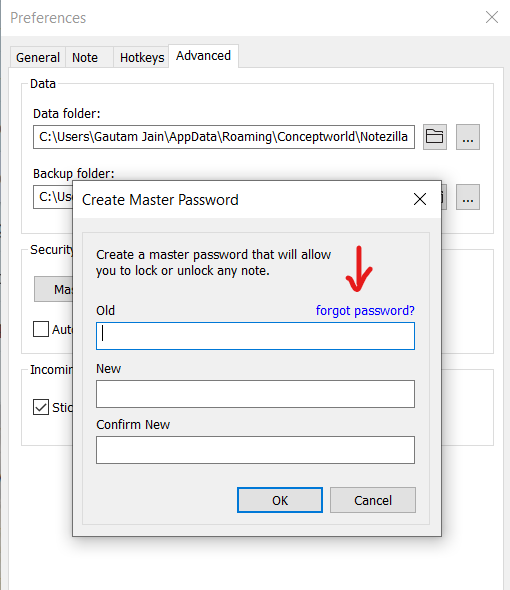510x590 pixels.
Task: Click into the New password field
Action: pos(256,394)
